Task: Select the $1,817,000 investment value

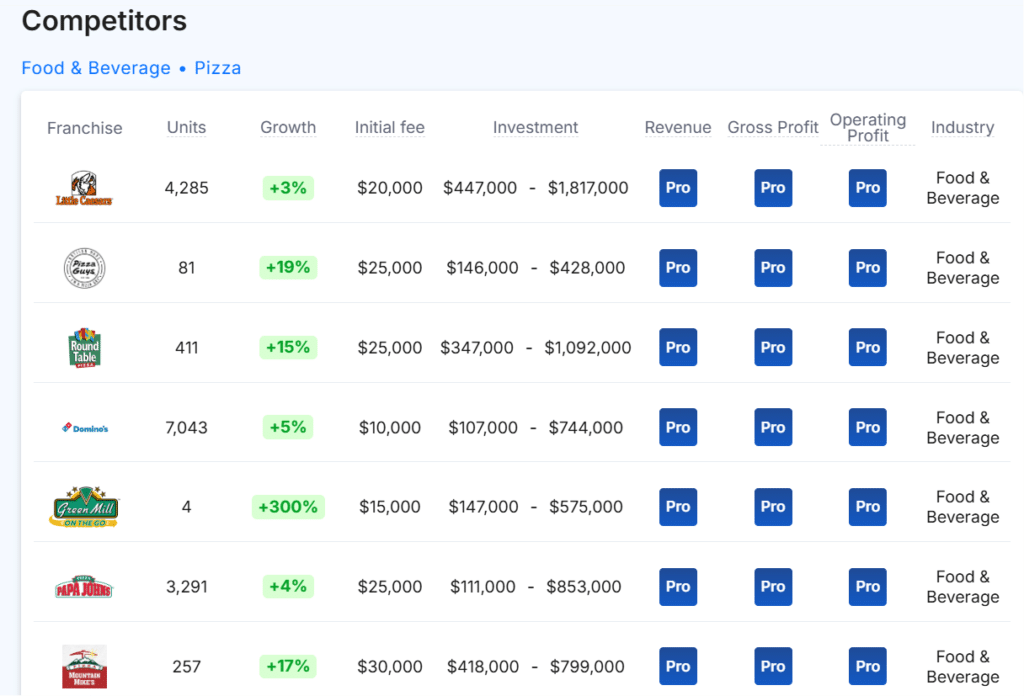Action: [588, 188]
